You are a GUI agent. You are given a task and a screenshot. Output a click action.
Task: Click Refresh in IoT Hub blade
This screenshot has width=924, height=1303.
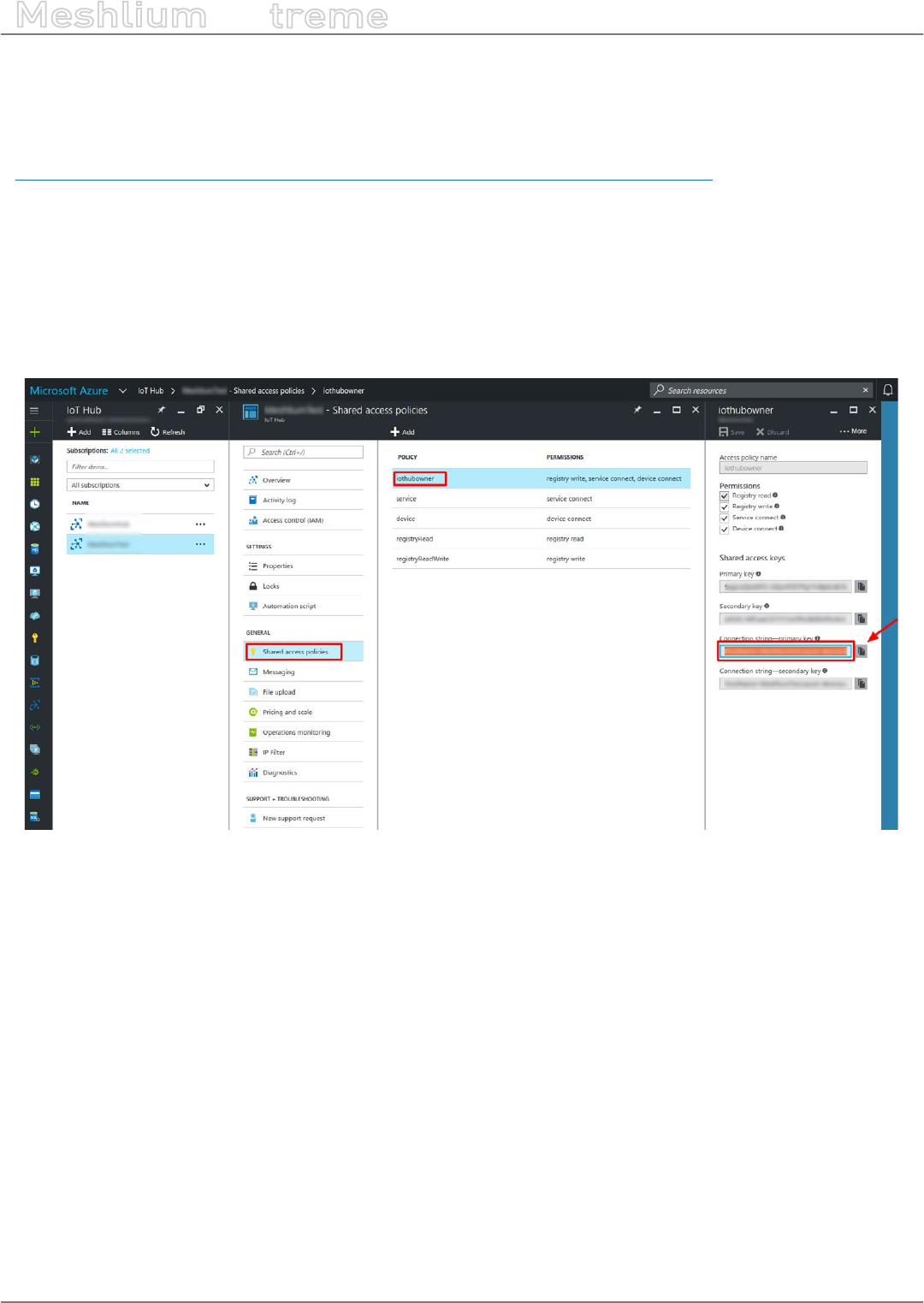coord(168,432)
